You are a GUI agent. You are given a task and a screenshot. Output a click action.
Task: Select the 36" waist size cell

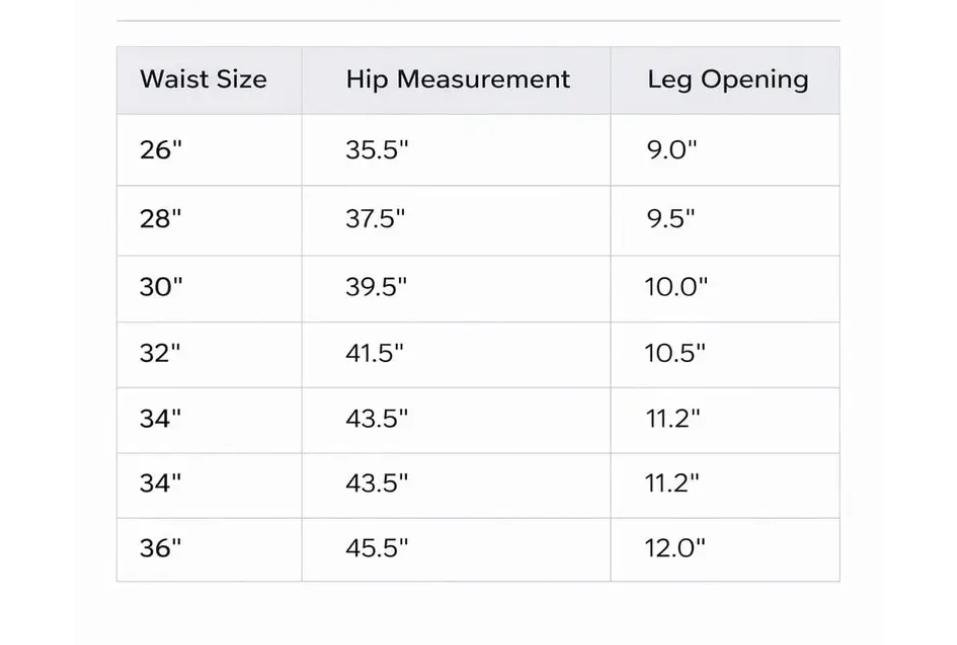(x=209, y=549)
